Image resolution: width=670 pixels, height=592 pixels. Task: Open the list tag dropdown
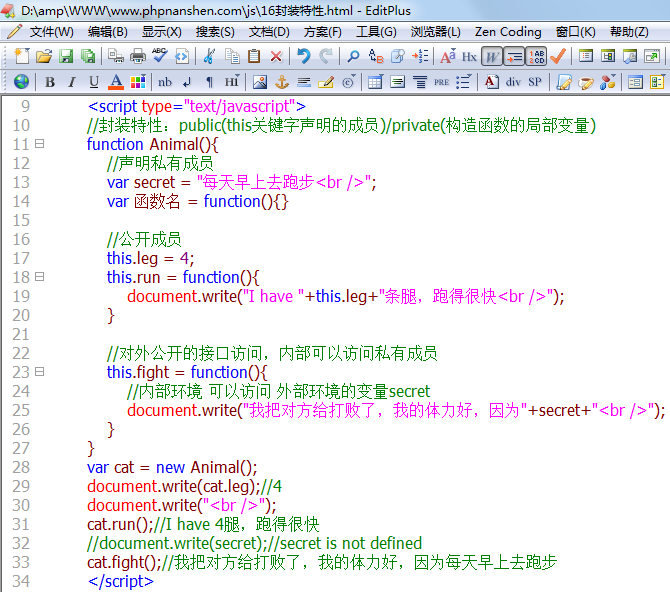tap(464, 81)
